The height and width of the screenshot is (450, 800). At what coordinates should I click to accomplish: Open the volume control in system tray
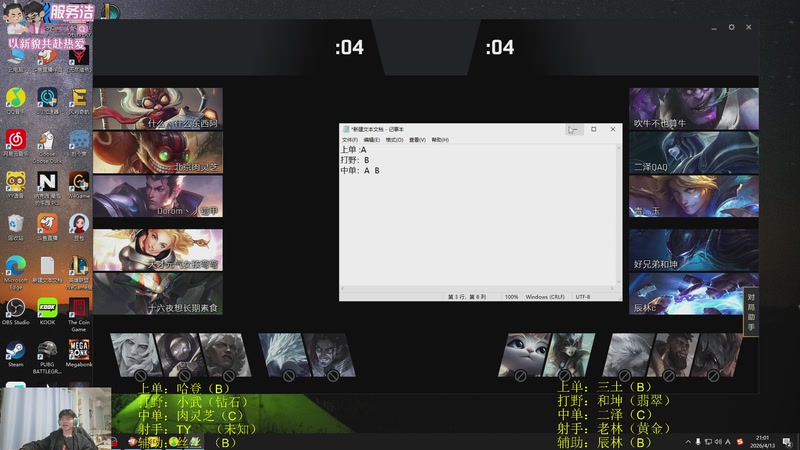click(x=718, y=442)
